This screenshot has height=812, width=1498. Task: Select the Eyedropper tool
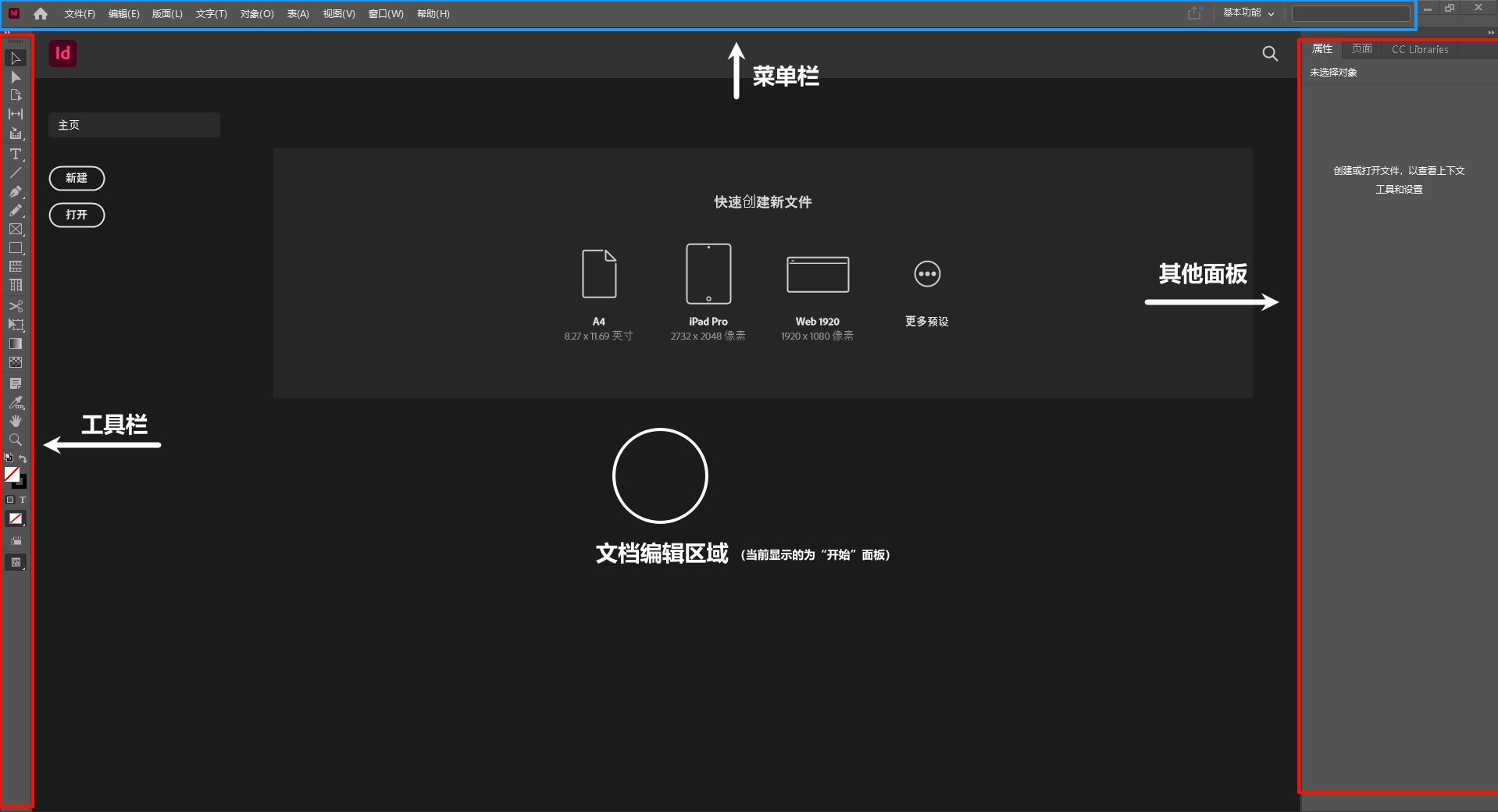tap(15, 403)
